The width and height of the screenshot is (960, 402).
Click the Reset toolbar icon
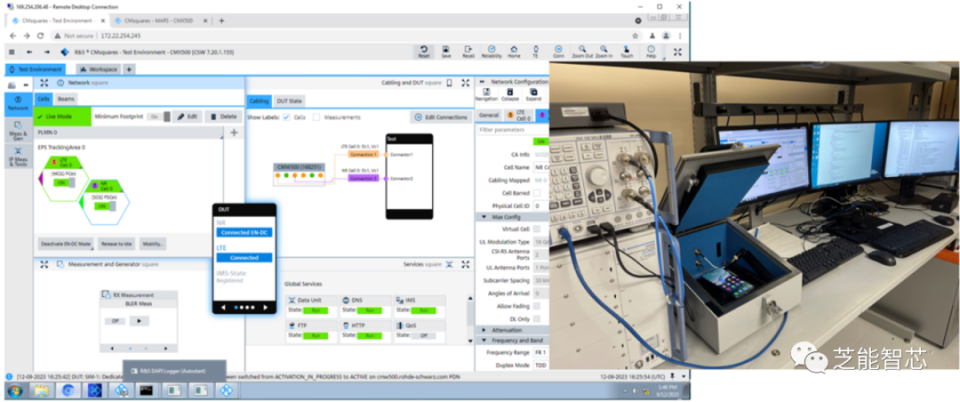(x=424, y=52)
